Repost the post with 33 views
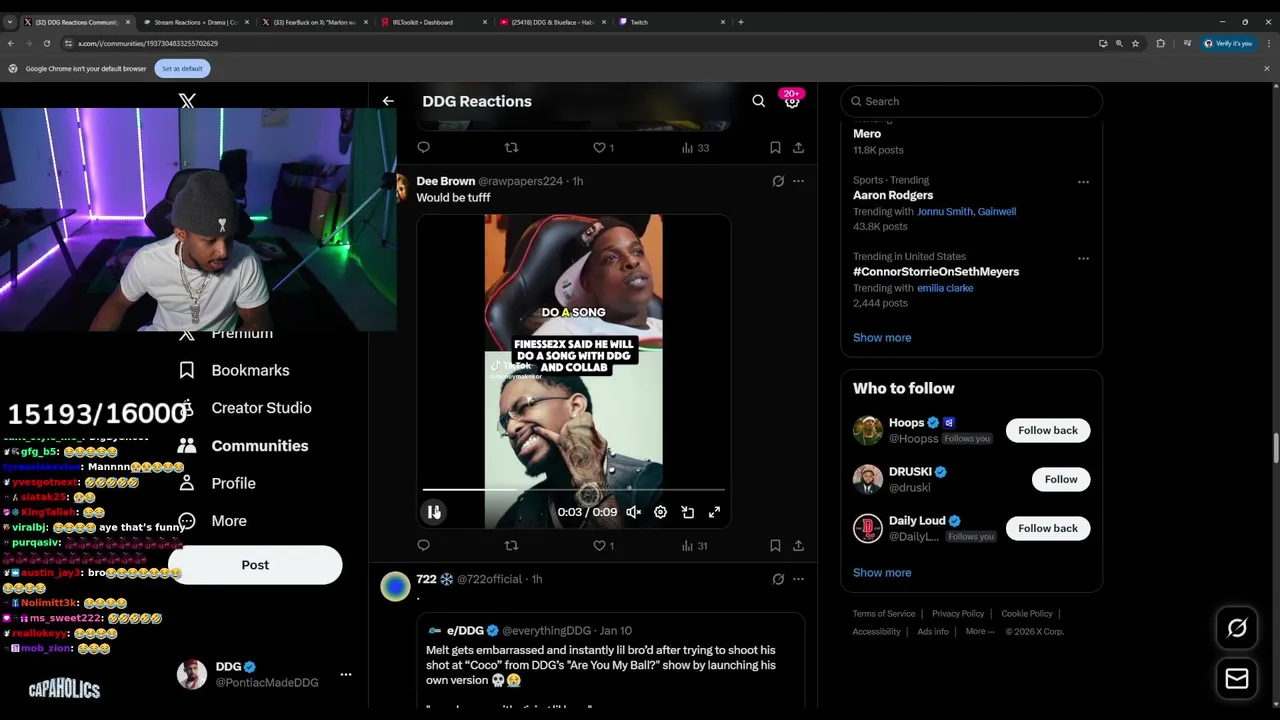 tap(512, 147)
